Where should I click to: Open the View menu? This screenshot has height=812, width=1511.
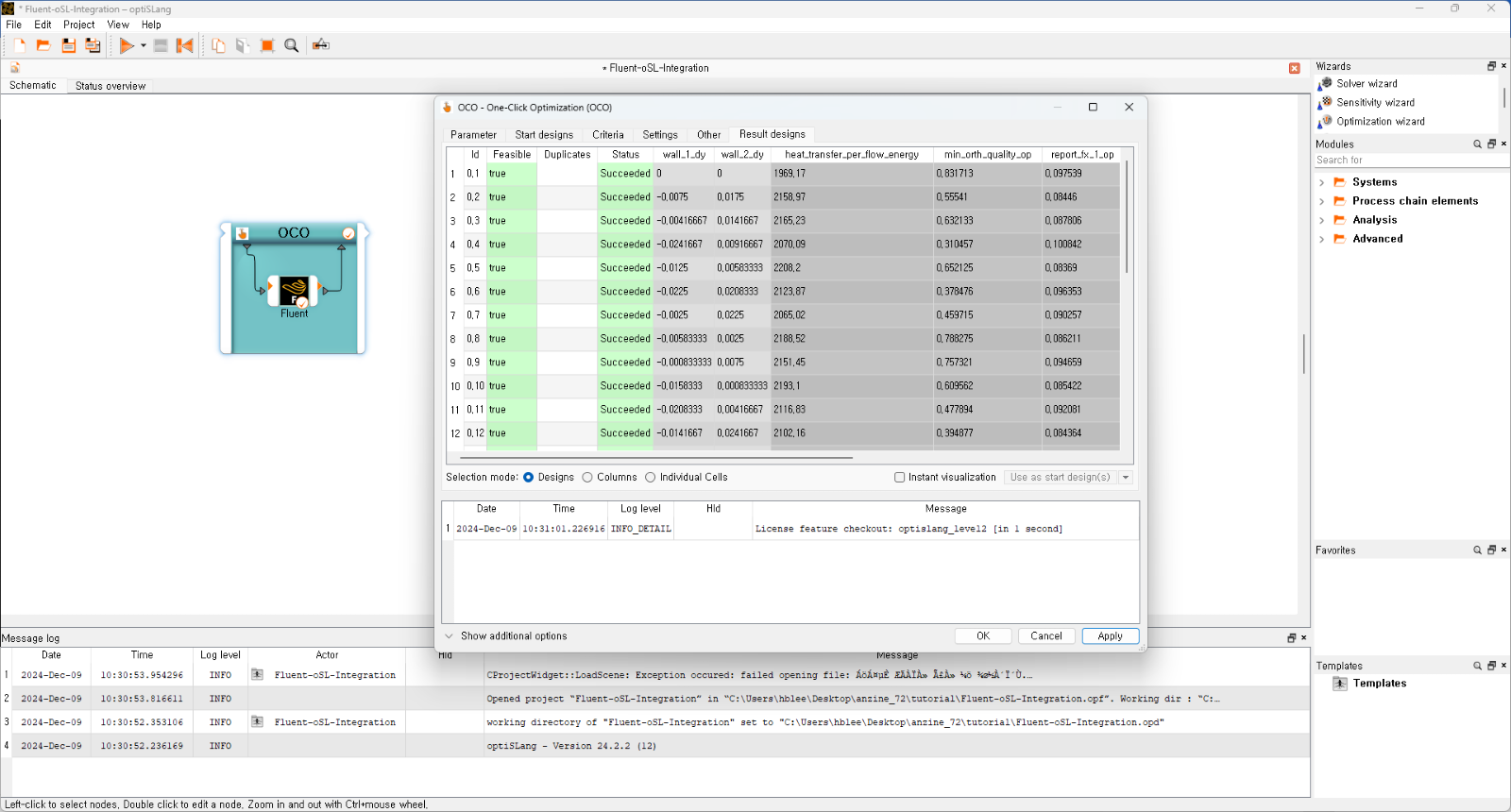pyautogui.click(x=118, y=25)
